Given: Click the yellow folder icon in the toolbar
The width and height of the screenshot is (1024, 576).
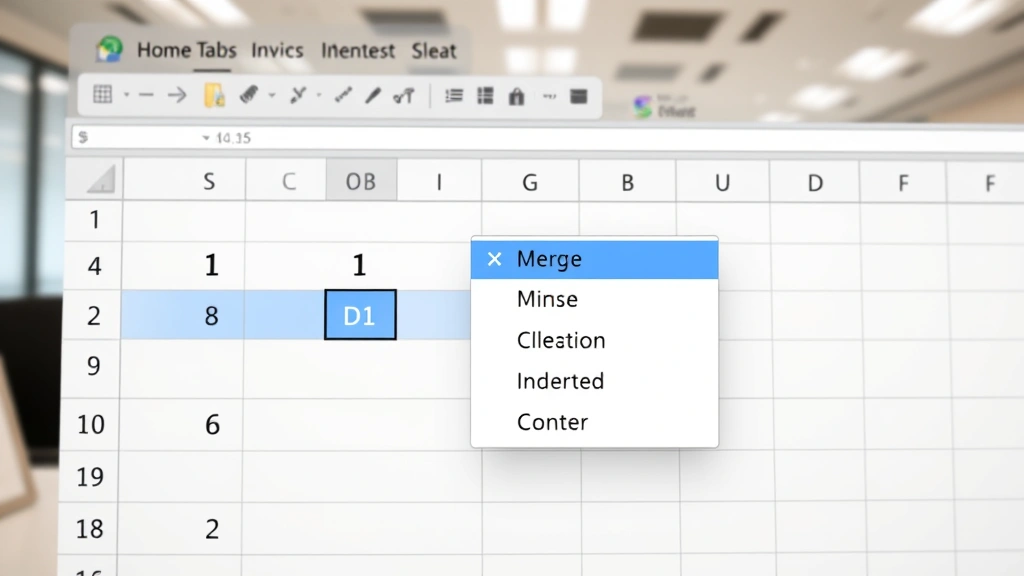Looking at the screenshot, I should (x=212, y=95).
